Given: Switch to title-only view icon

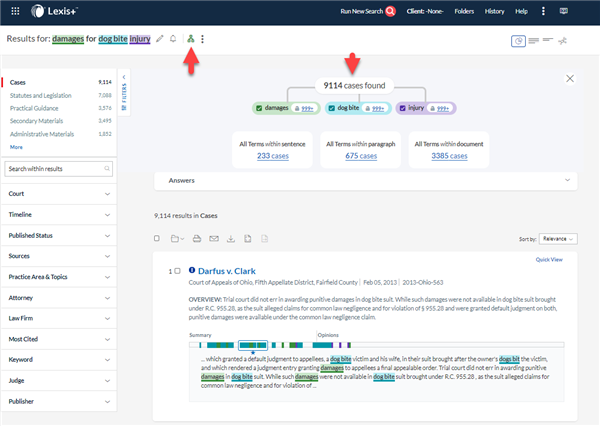Looking at the screenshot, I should coord(548,40).
